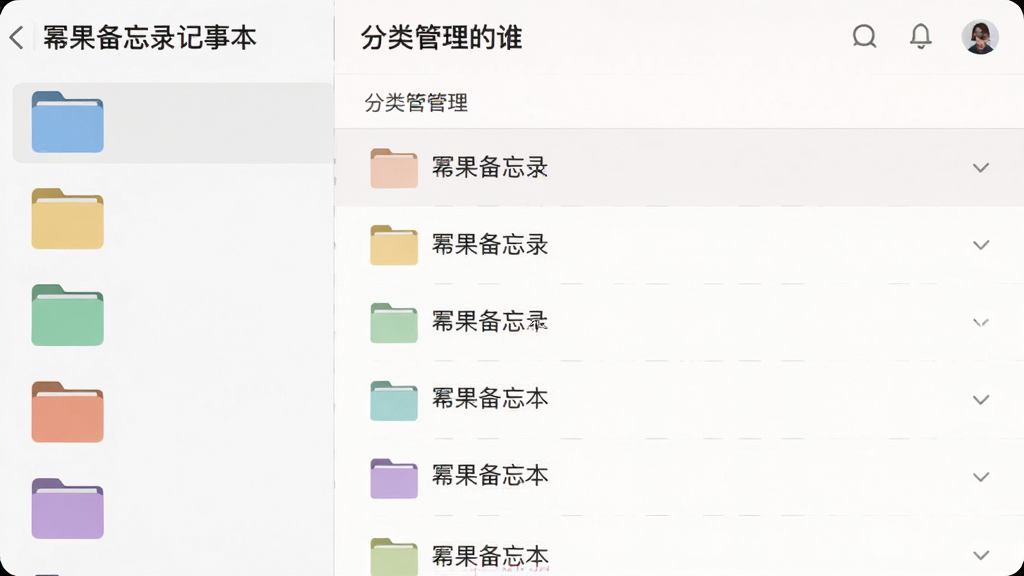Click the light green folder icon in the list
This screenshot has width=1024, height=576.
[394, 323]
